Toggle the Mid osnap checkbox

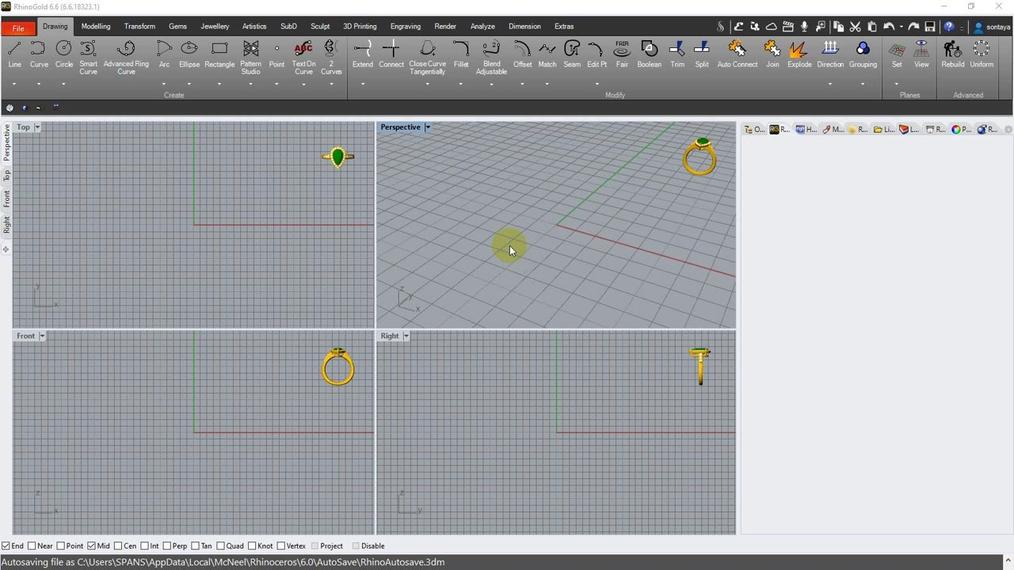point(91,546)
